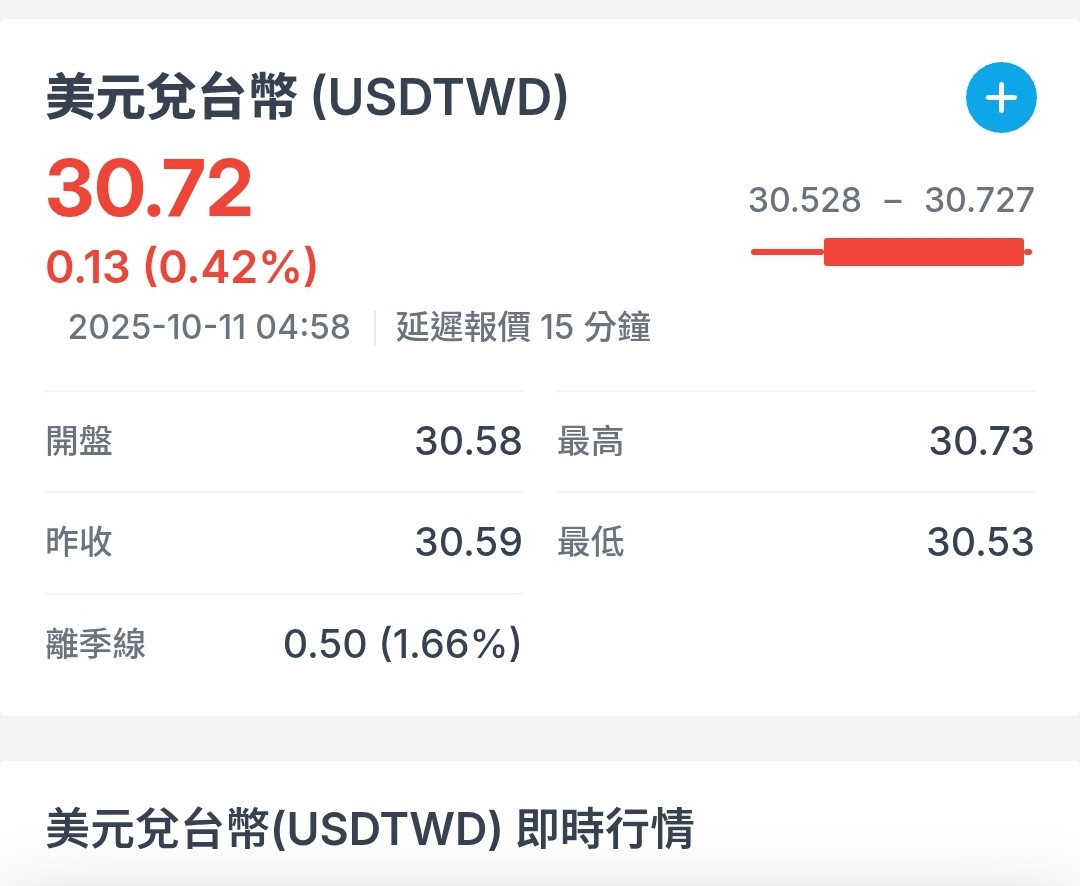
Task: Click the 離季線 value 0.50 (1.66%)
Action: 402,644
